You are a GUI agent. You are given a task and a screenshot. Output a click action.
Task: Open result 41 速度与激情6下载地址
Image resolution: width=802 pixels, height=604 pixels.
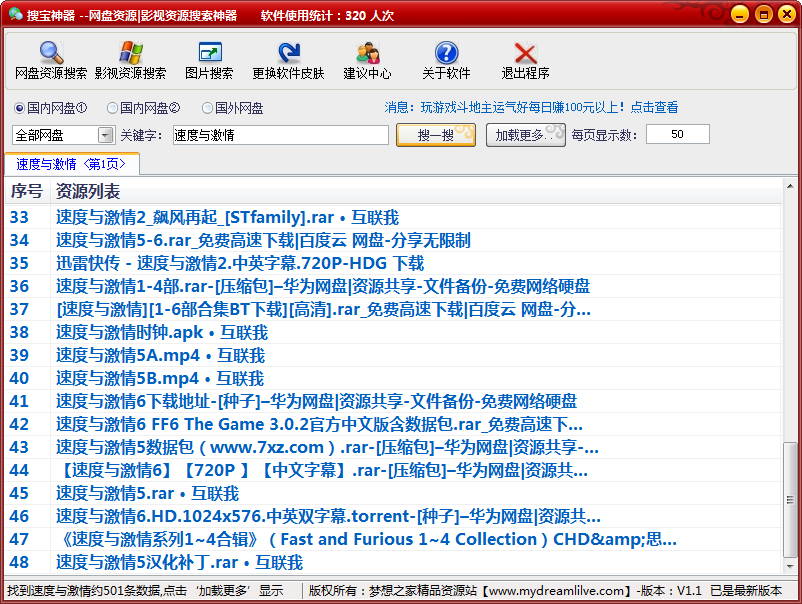(316, 401)
